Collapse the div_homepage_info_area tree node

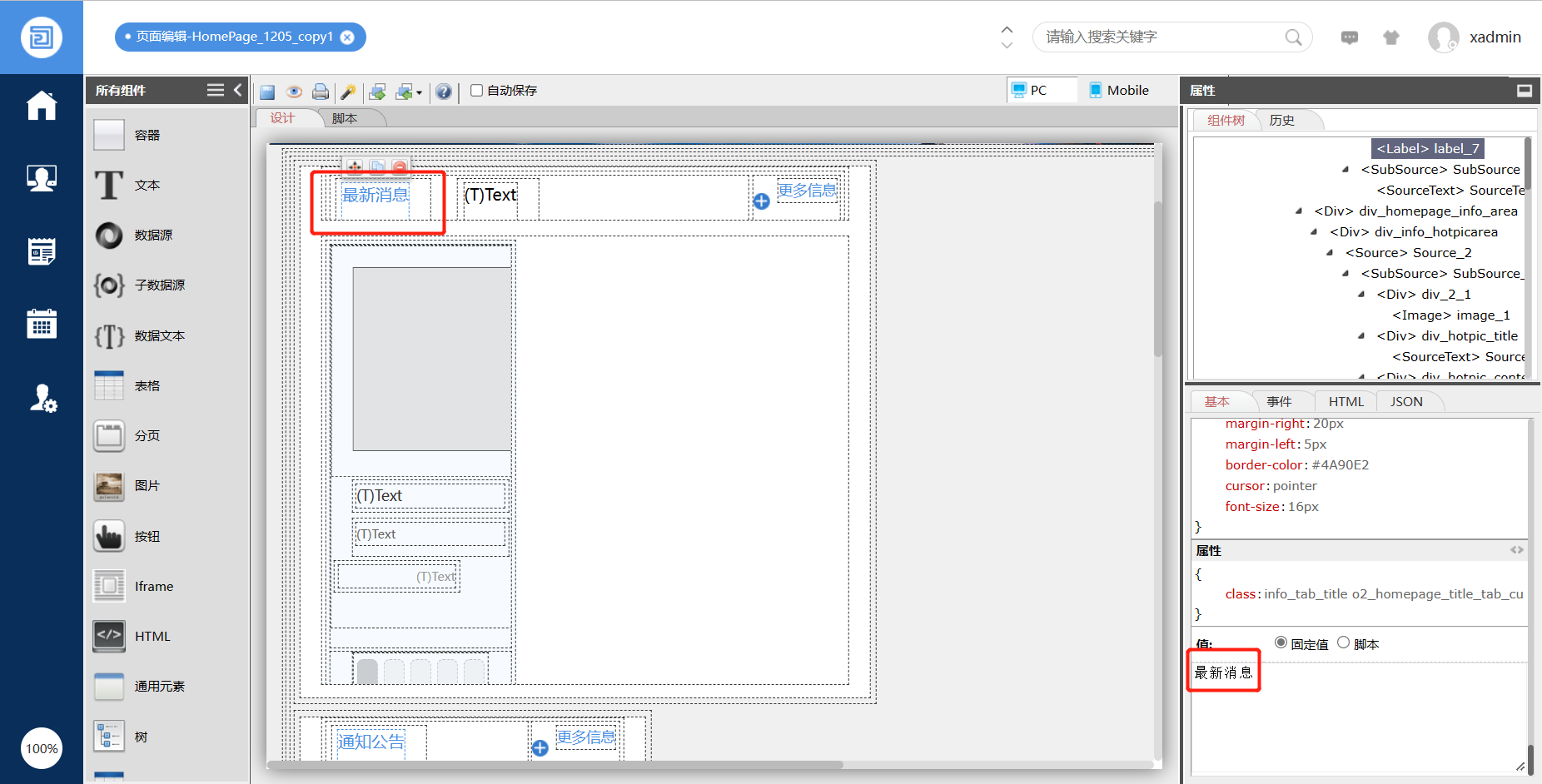pyautogui.click(x=1299, y=211)
